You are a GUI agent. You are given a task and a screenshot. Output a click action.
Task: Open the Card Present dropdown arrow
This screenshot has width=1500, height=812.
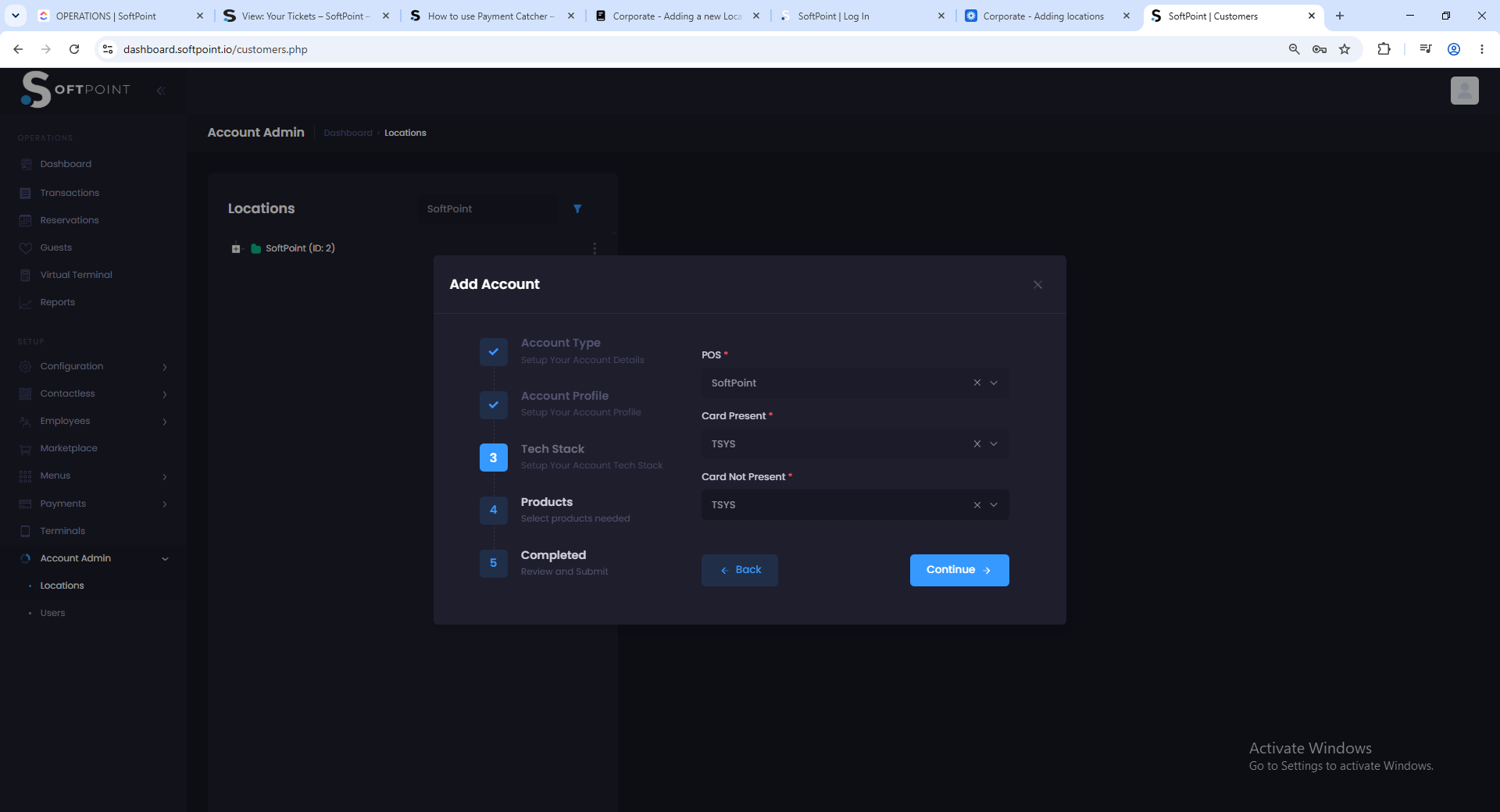point(994,443)
